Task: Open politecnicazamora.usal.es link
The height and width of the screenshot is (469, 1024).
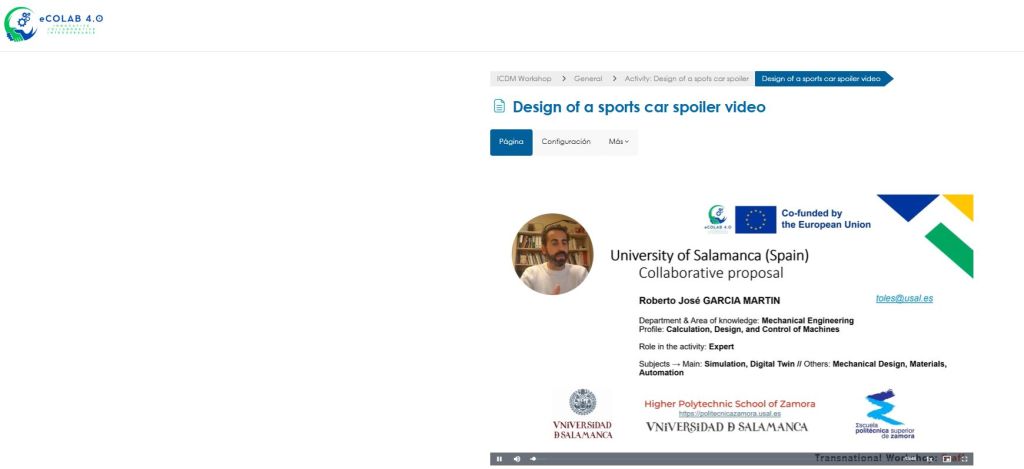Action: (729, 413)
